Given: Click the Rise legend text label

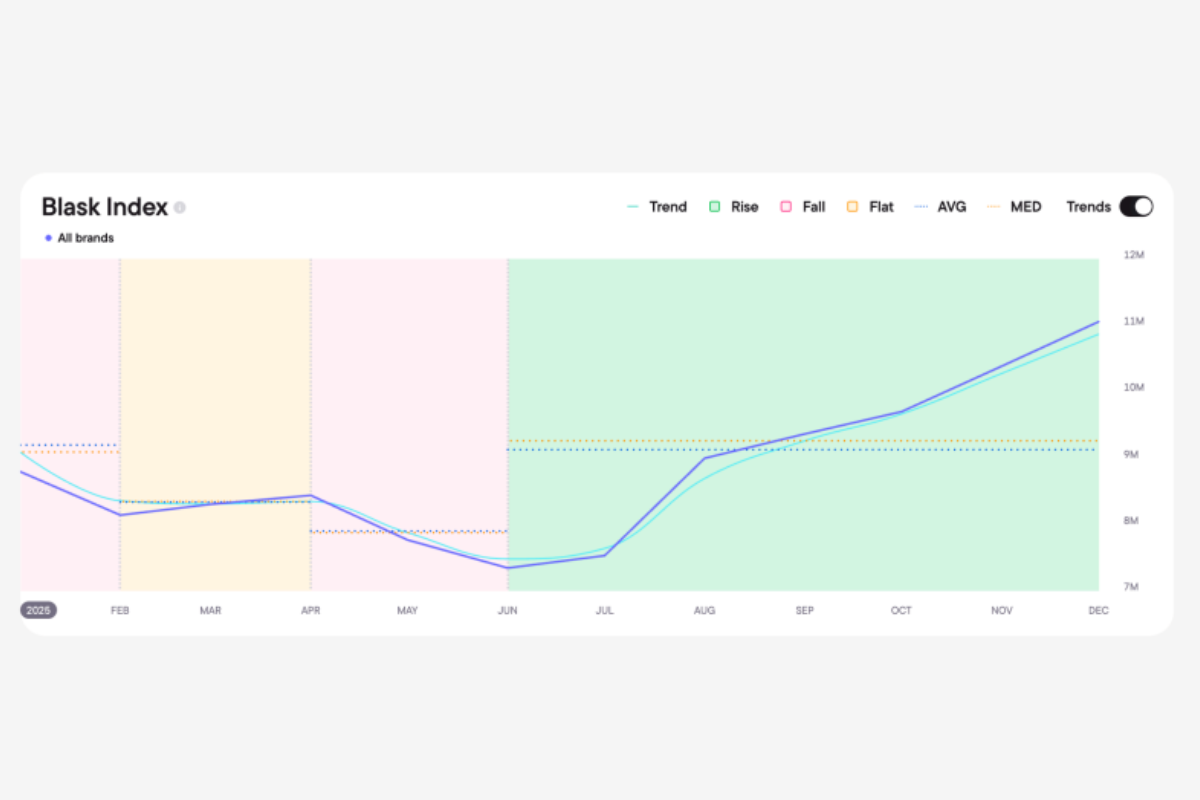Looking at the screenshot, I should coord(744,207).
